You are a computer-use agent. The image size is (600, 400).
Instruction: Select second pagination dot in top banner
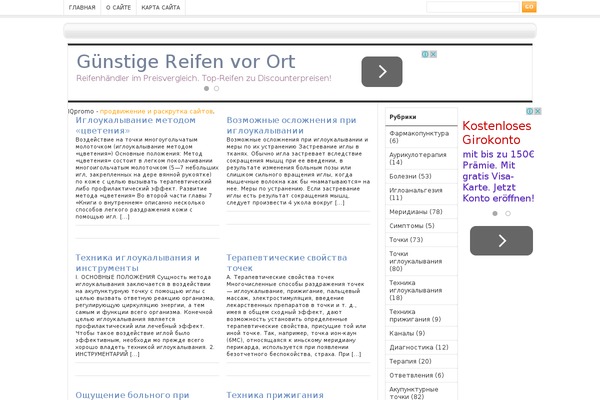[217, 88]
